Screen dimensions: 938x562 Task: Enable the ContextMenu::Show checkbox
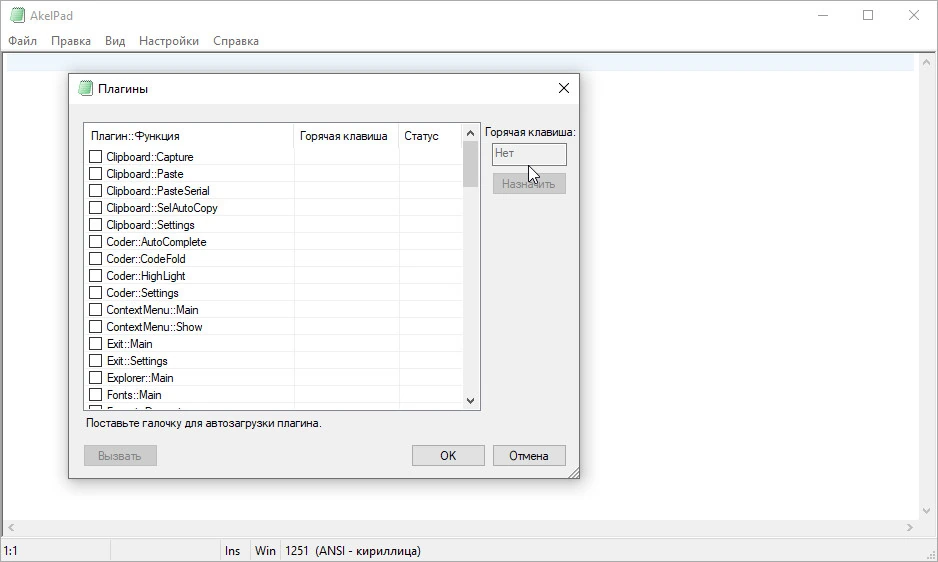pos(95,327)
